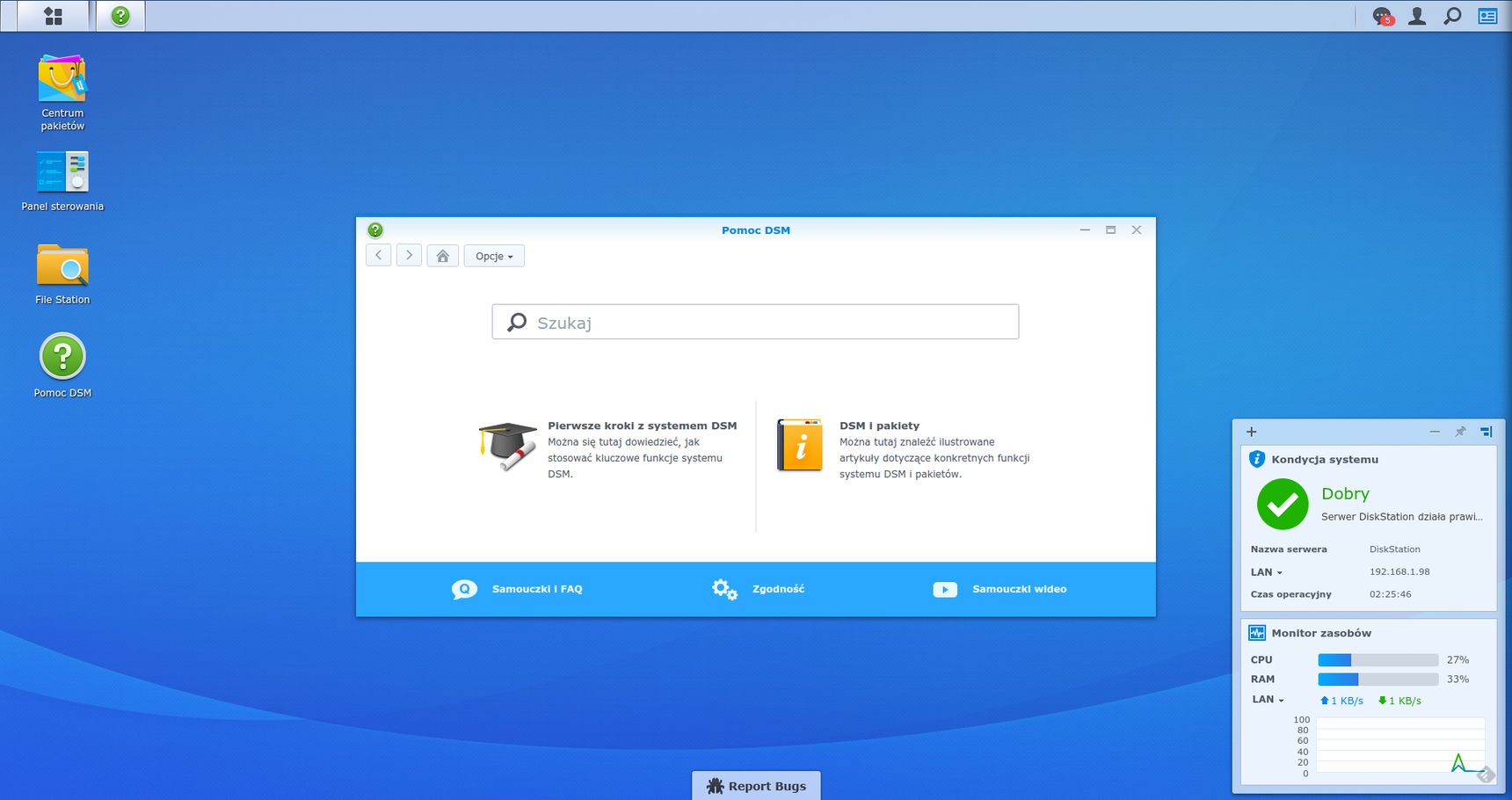Image resolution: width=1512 pixels, height=800 pixels.
Task: Open Samouczki wideo
Action: point(1000,589)
